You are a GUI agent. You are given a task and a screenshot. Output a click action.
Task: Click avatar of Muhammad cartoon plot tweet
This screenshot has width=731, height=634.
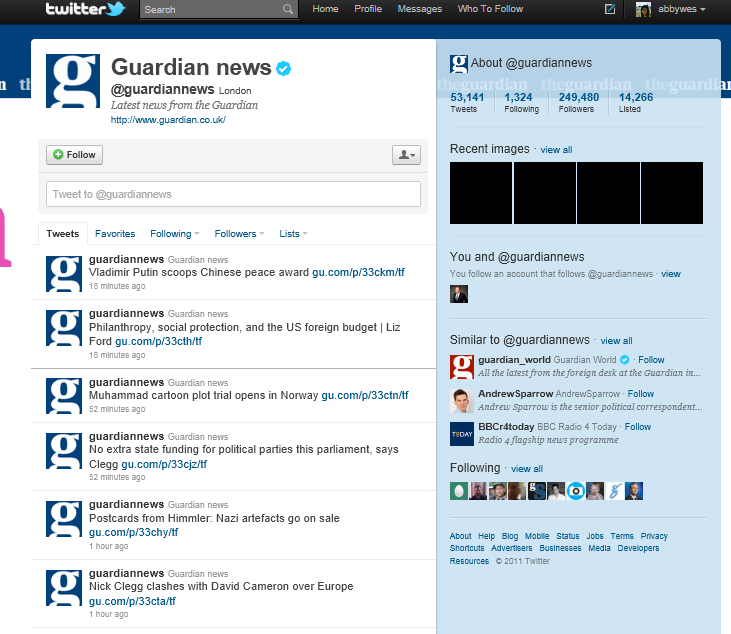pyautogui.click(x=64, y=396)
